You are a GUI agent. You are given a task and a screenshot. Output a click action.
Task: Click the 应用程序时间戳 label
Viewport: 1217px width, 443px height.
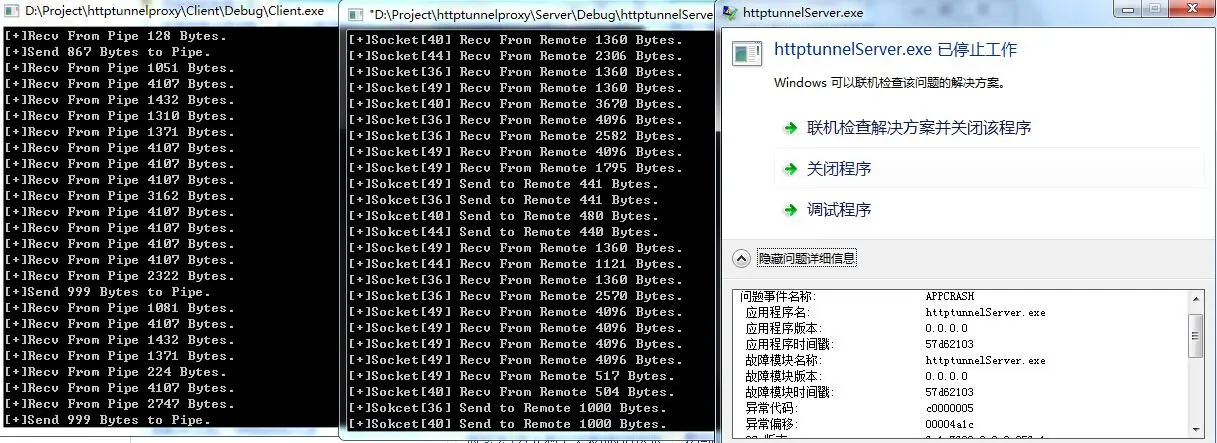[x=789, y=344]
